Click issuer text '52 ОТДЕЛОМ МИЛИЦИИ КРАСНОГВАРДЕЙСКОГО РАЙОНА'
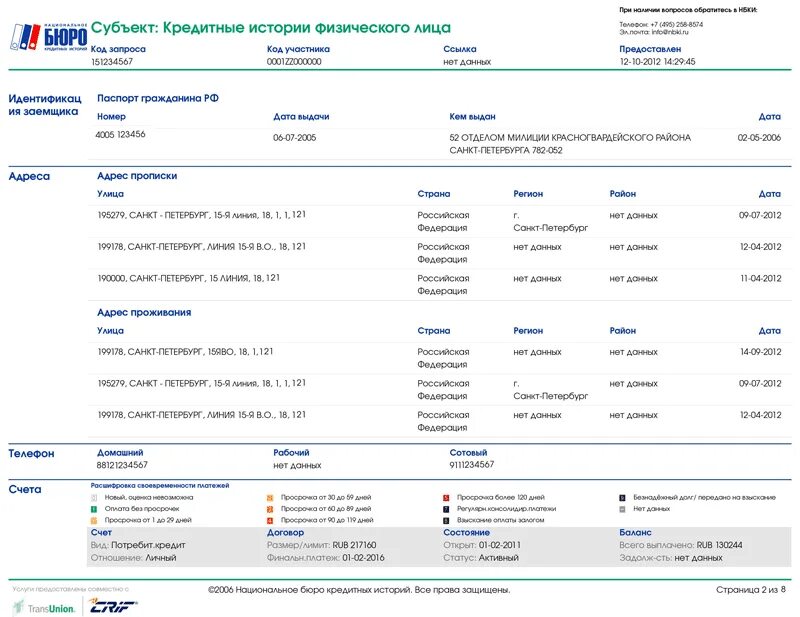Image resolution: width=800 pixels, height=617 pixels. click(x=570, y=137)
